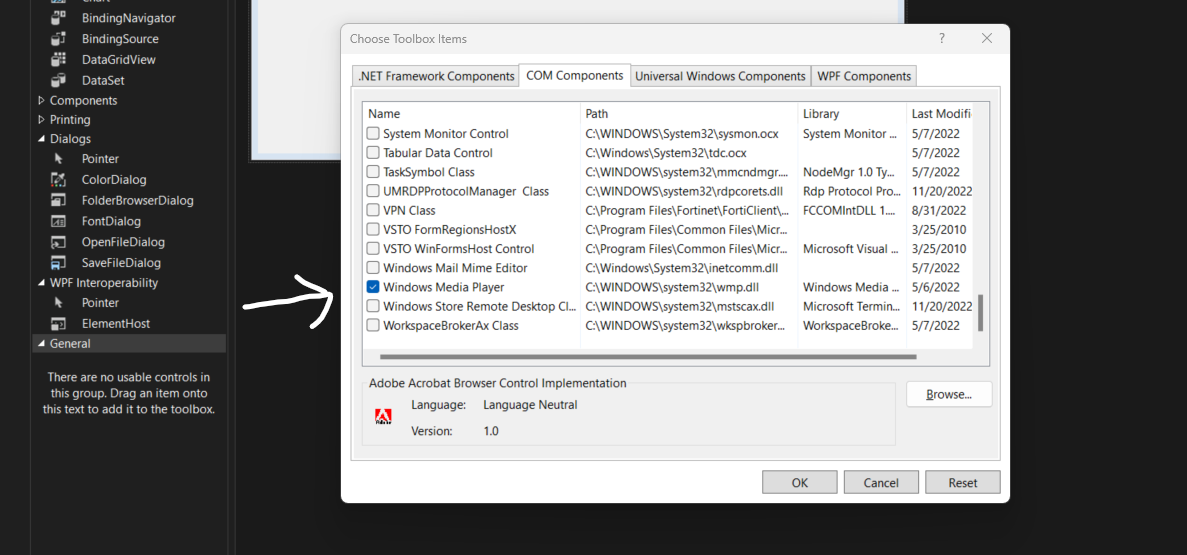Select the ColorDialog toolbox icon

[x=58, y=179]
